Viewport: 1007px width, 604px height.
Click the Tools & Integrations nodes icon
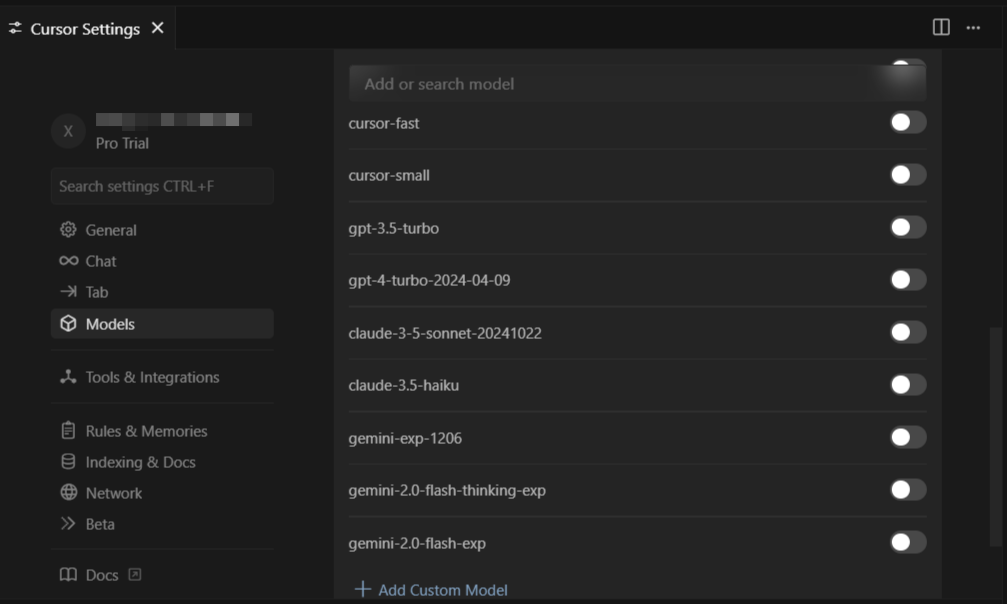pyautogui.click(x=68, y=377)
